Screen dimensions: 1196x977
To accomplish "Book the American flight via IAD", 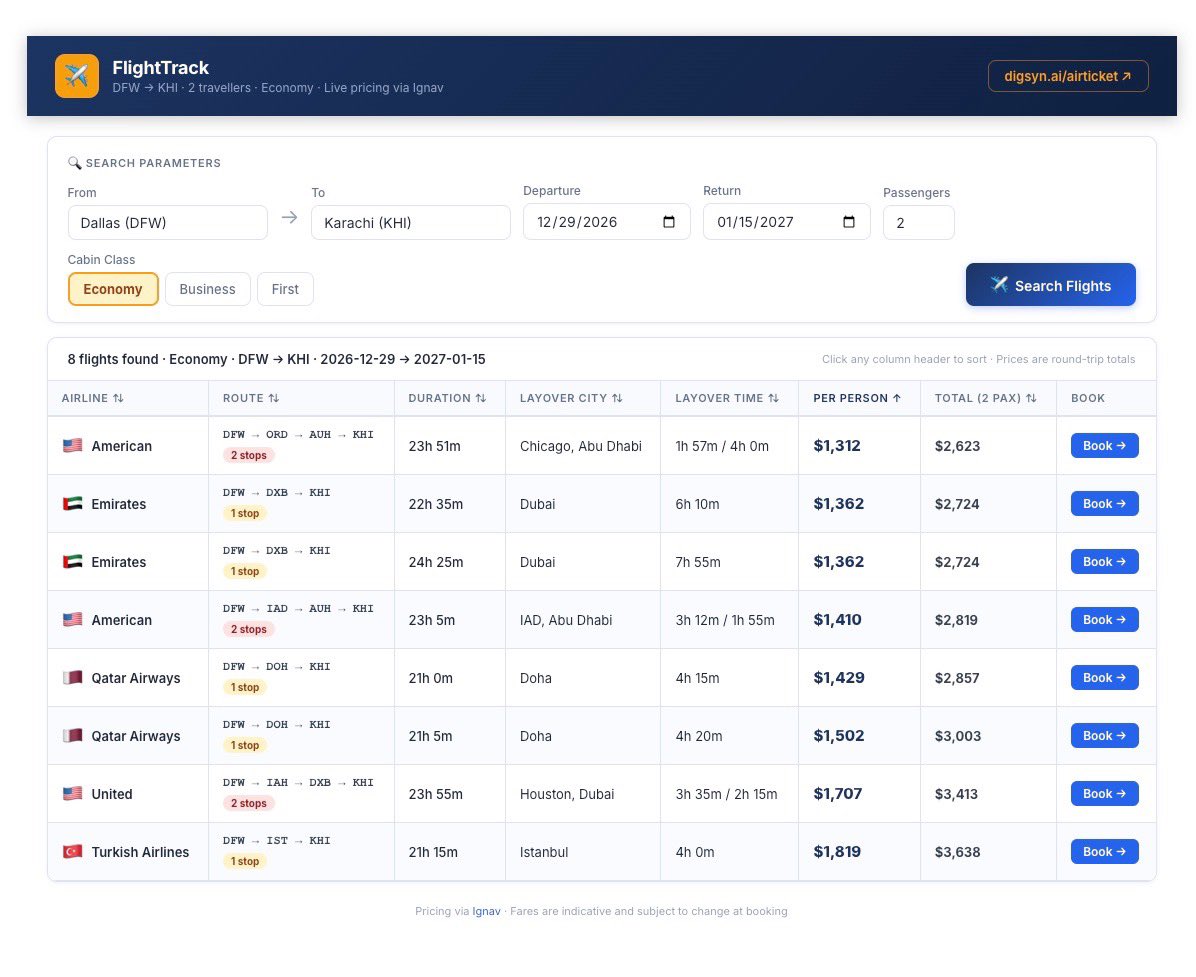I will point(1104,619).
